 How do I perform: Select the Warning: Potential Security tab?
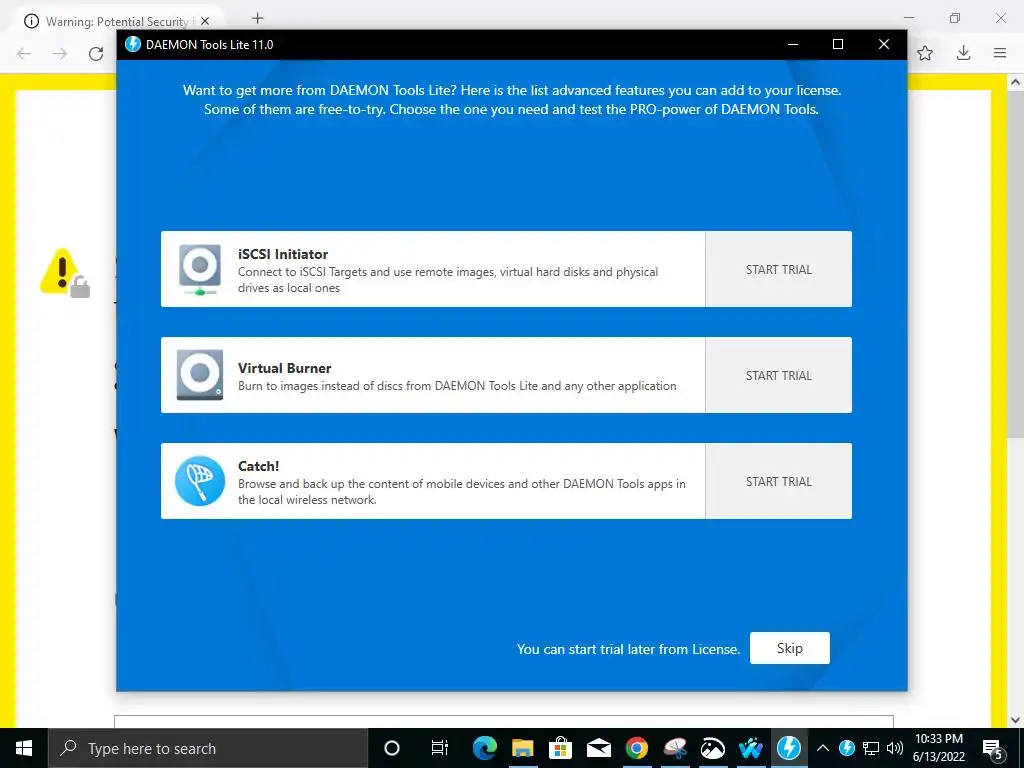116,22
